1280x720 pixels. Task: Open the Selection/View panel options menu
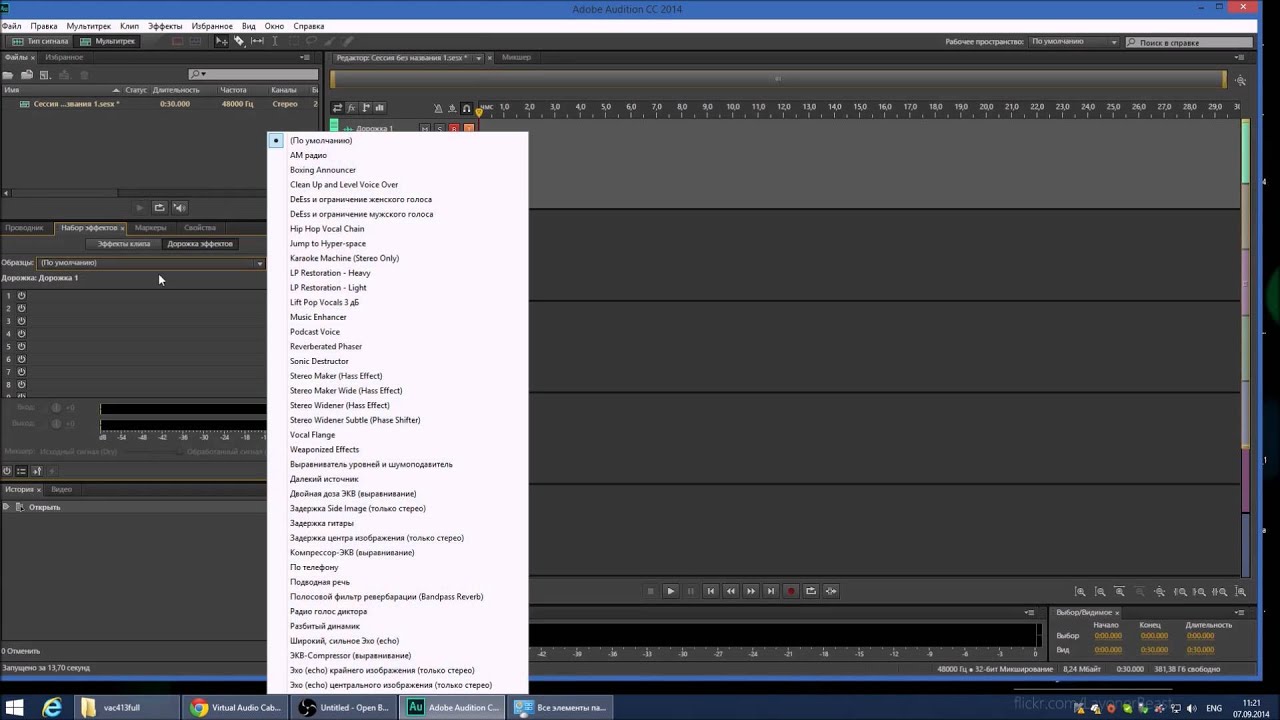1238,612
